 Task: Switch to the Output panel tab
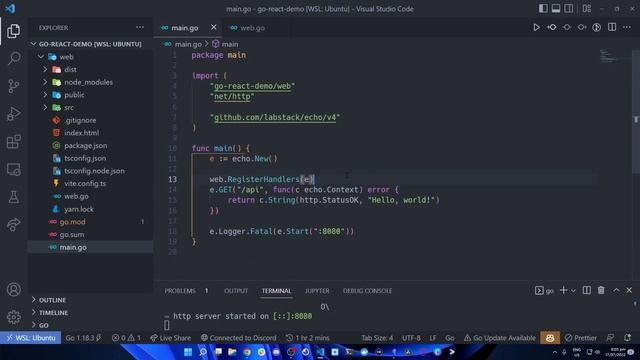tap(236, 291)
